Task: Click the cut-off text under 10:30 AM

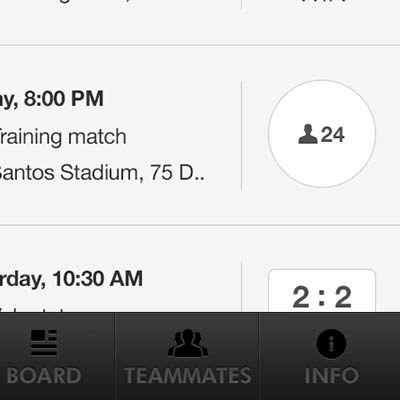Action: [32, 311]
